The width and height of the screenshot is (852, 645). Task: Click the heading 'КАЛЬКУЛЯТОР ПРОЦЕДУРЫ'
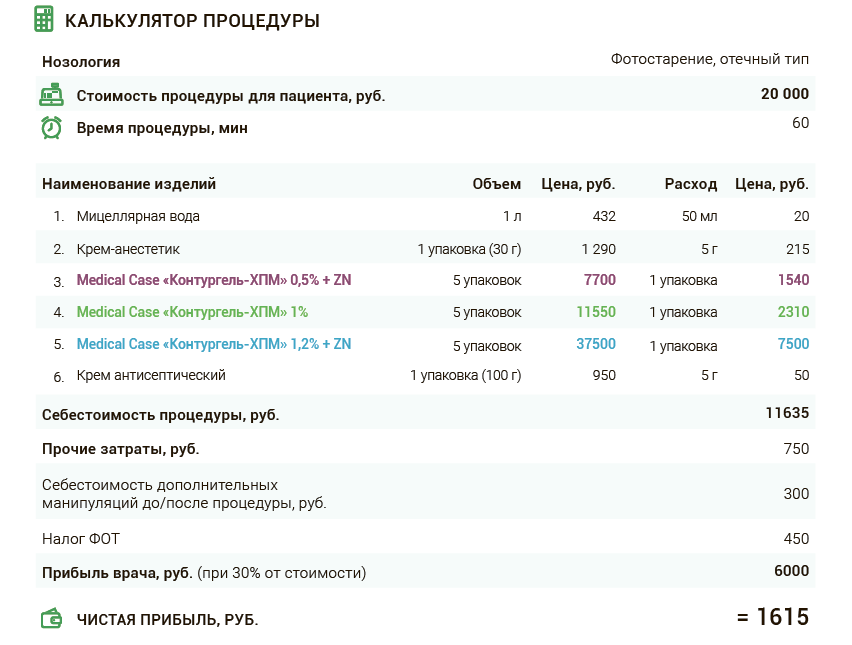[x=192, y=21]
